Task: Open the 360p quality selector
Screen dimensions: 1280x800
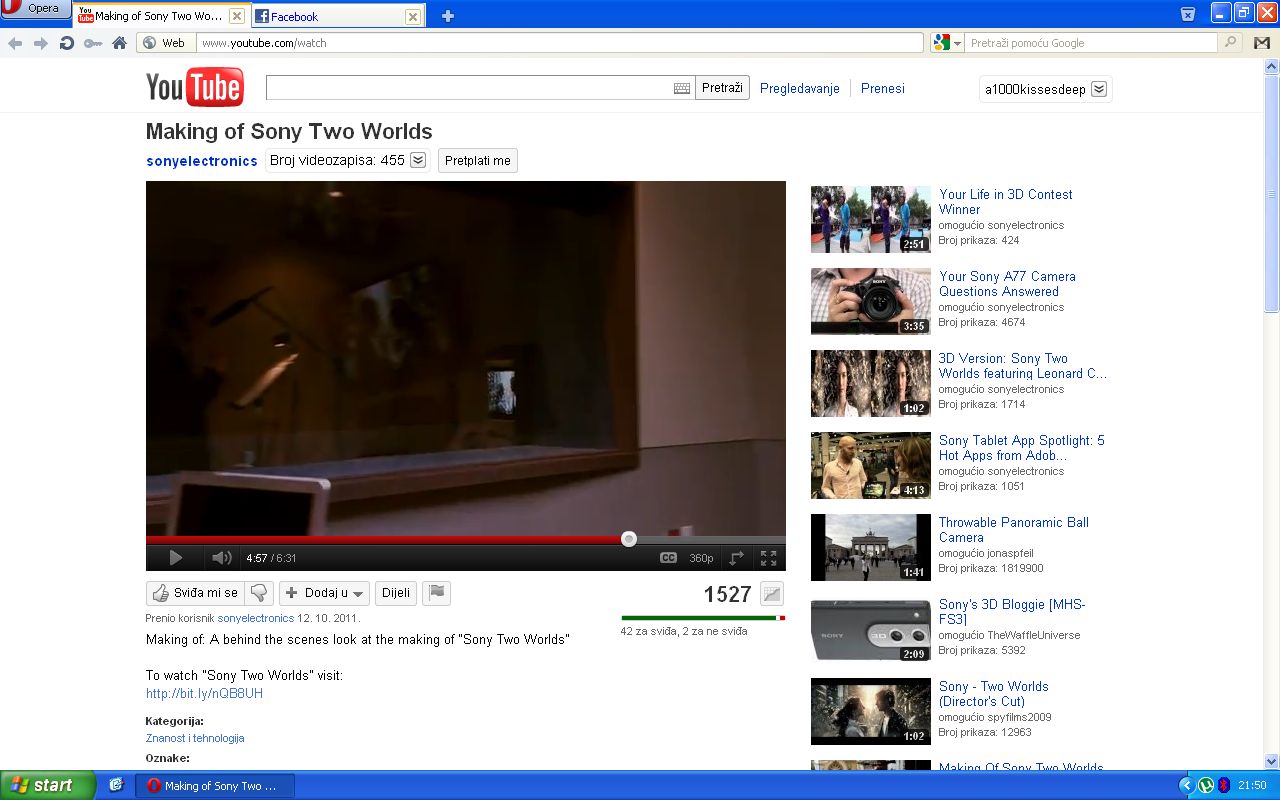Action: coord(701,558)
